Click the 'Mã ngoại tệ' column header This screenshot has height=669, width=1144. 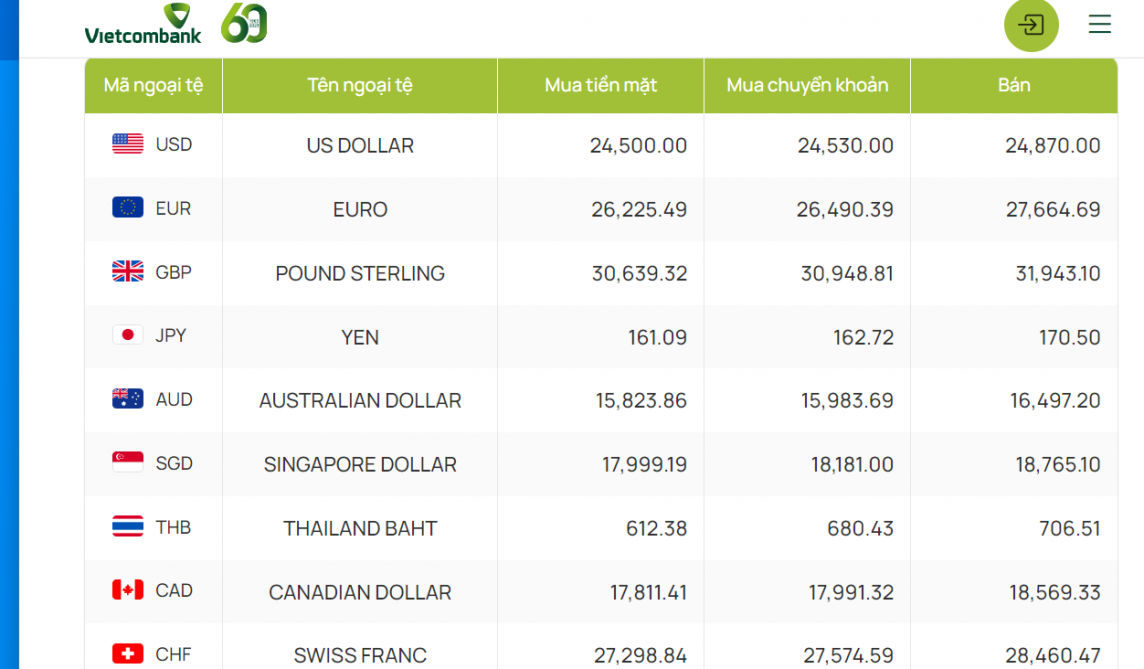153,85
